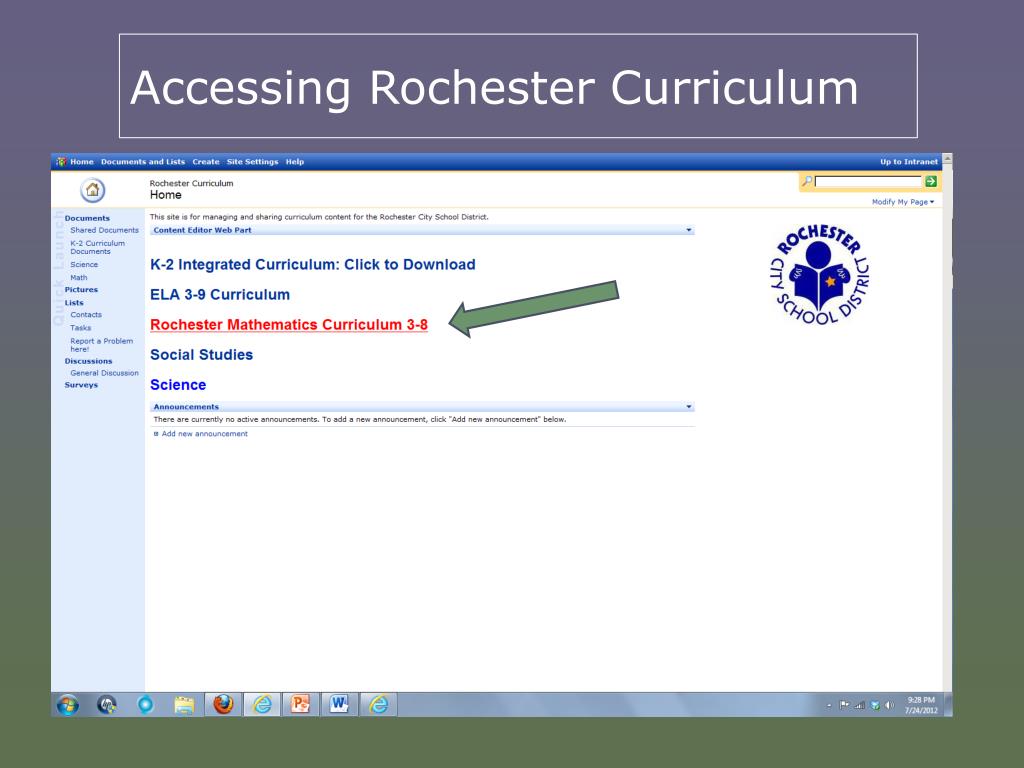
Task: Expand Modify My Page menu
Action: point(903,202)
